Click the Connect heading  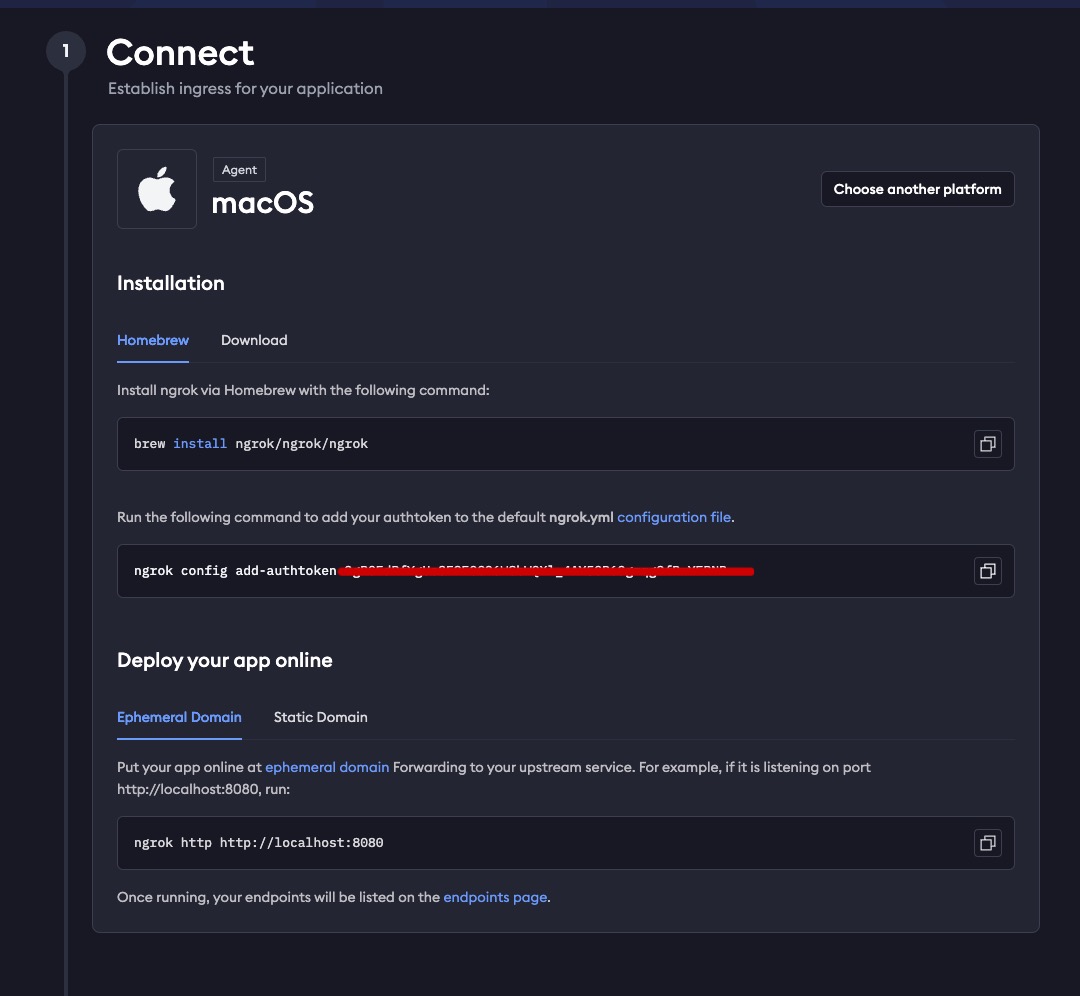(x=180, y=52)
